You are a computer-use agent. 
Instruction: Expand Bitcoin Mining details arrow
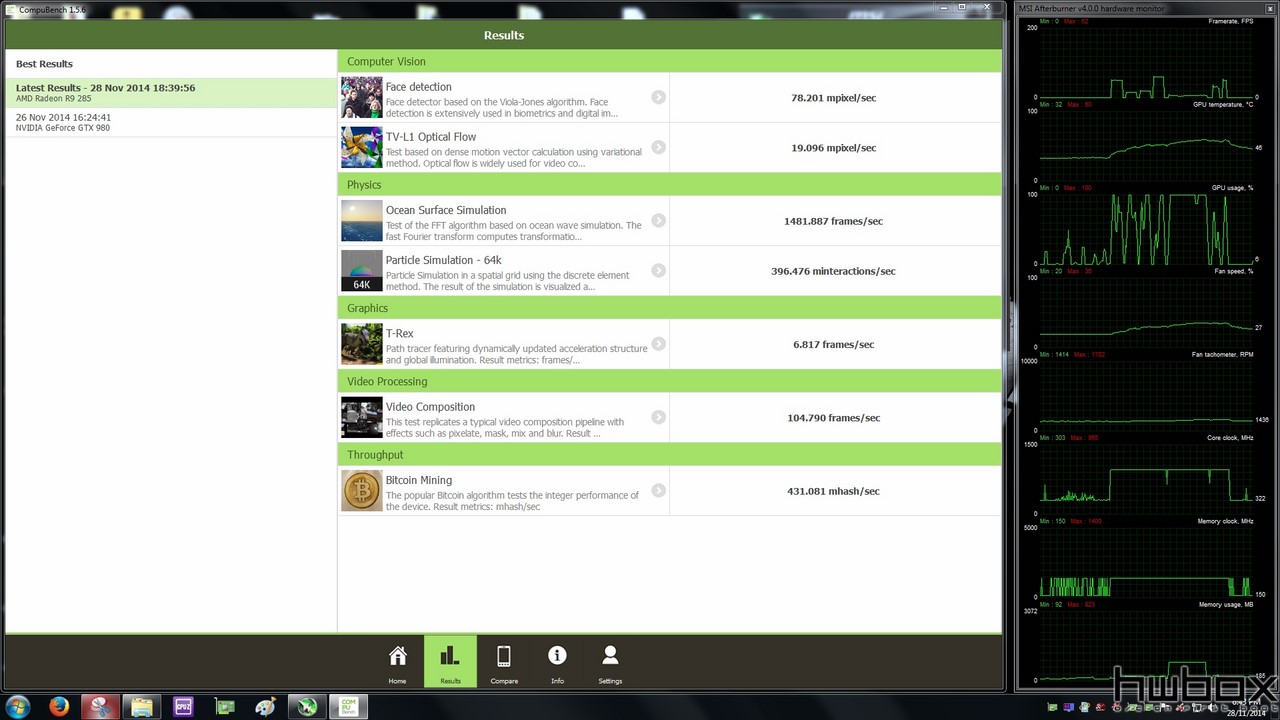click(x=658, y=490)
